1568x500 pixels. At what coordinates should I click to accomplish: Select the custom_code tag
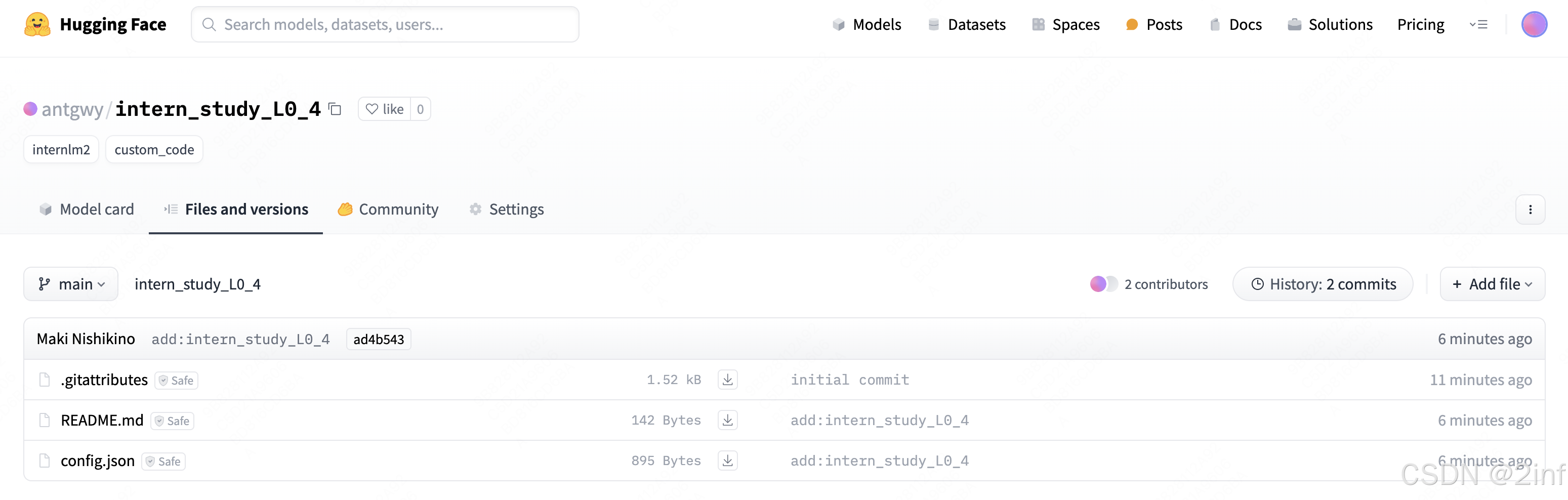[x=154, y=150]
